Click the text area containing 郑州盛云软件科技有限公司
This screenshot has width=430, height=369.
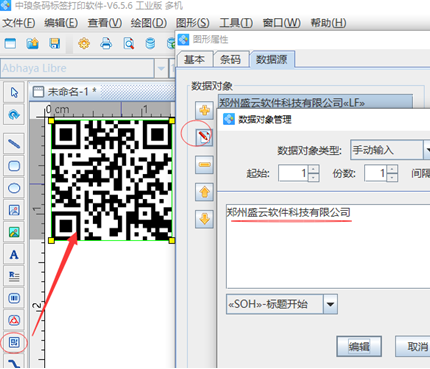328,246
